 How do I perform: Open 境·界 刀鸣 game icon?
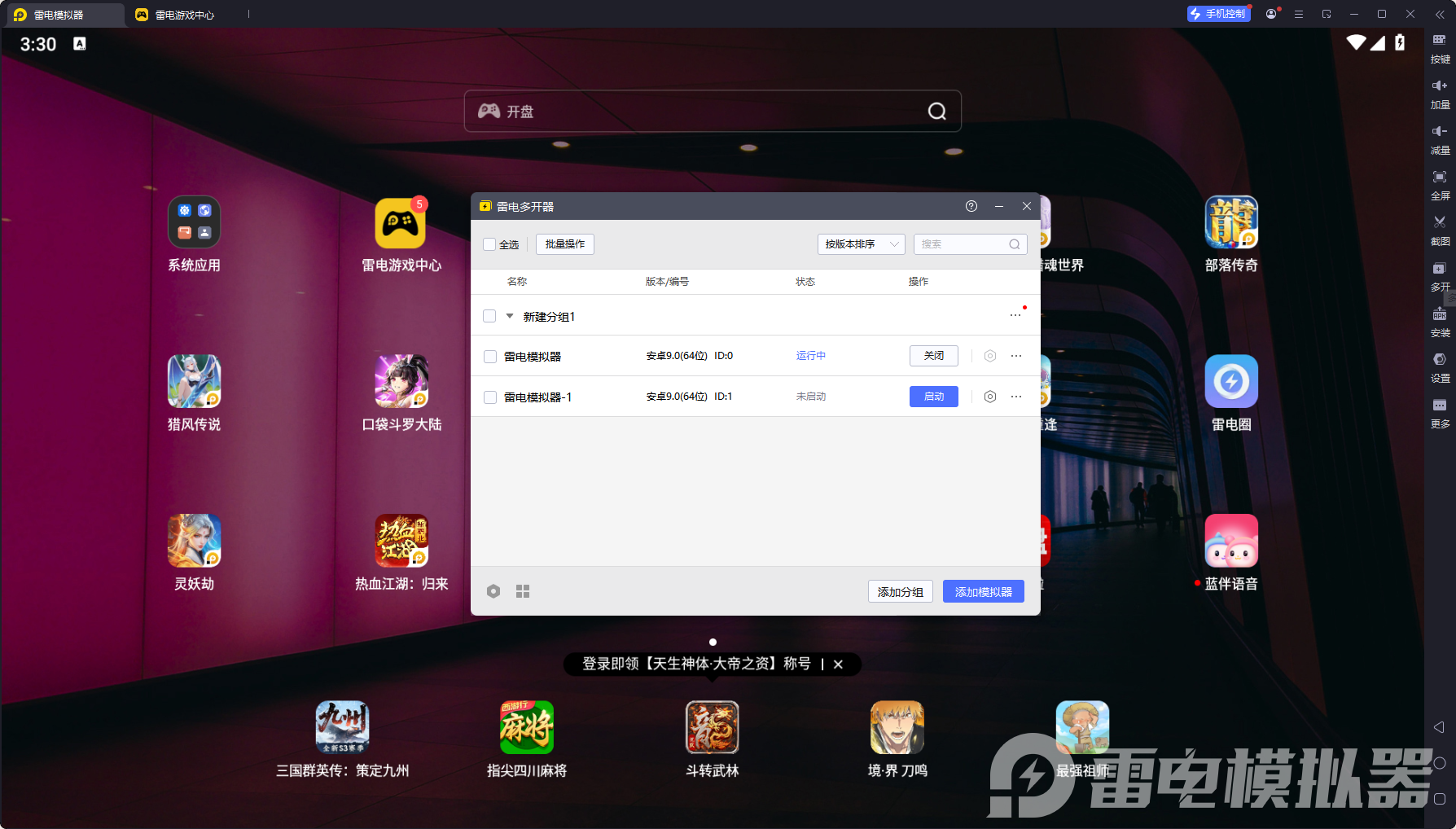(x=897, y=727)
